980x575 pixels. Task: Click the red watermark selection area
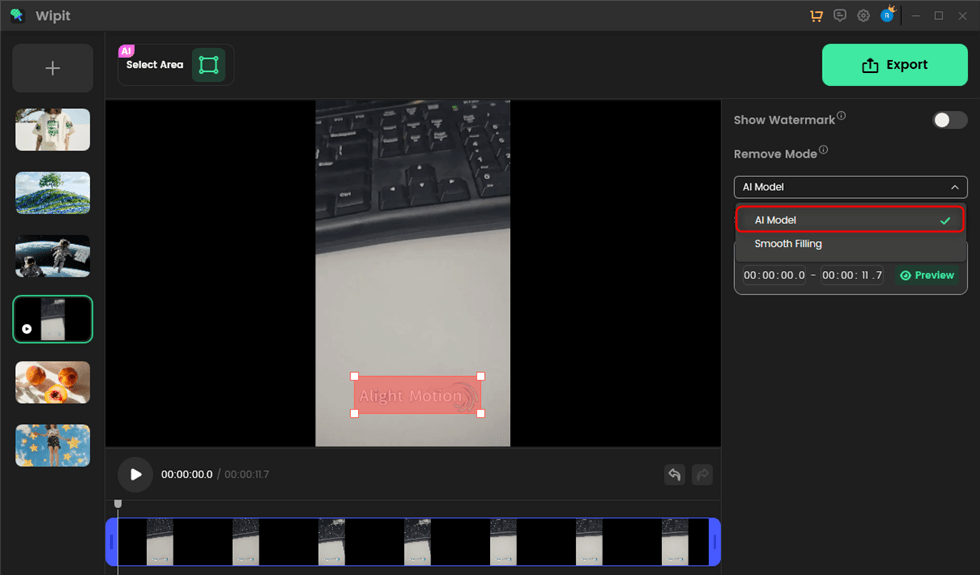click(x=418, y=395)
